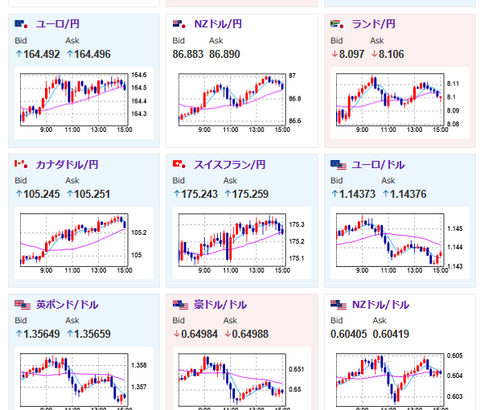The width and height of the screenshot is (480, 410).
Task: Click the Australian dollar/Dollar flag icon
Action: pyautogui.click(x=180, y=305)
